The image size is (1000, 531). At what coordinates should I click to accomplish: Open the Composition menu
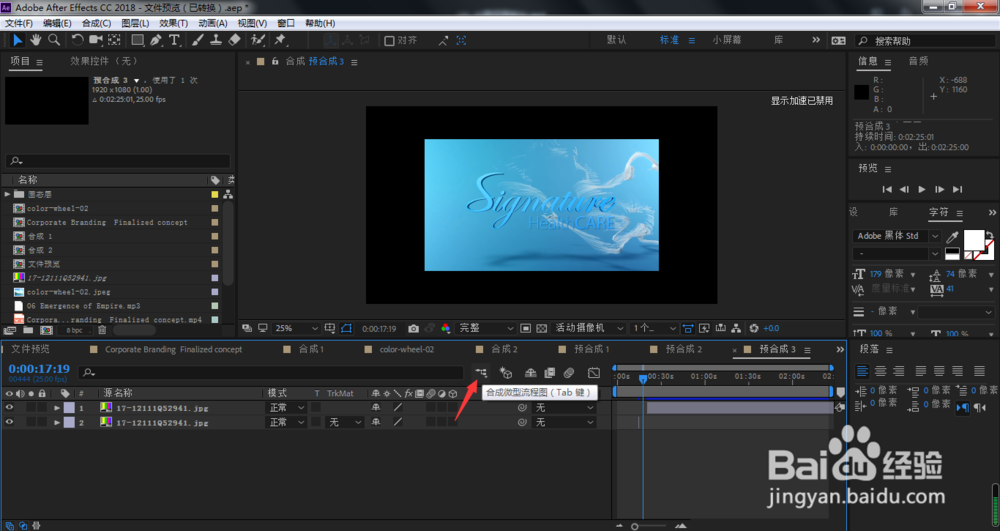coord(96,23)
